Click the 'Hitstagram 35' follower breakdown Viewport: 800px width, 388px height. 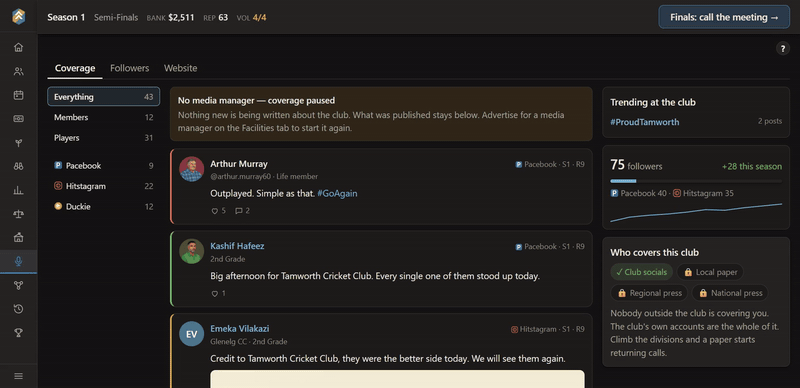(x=703, y=193)
